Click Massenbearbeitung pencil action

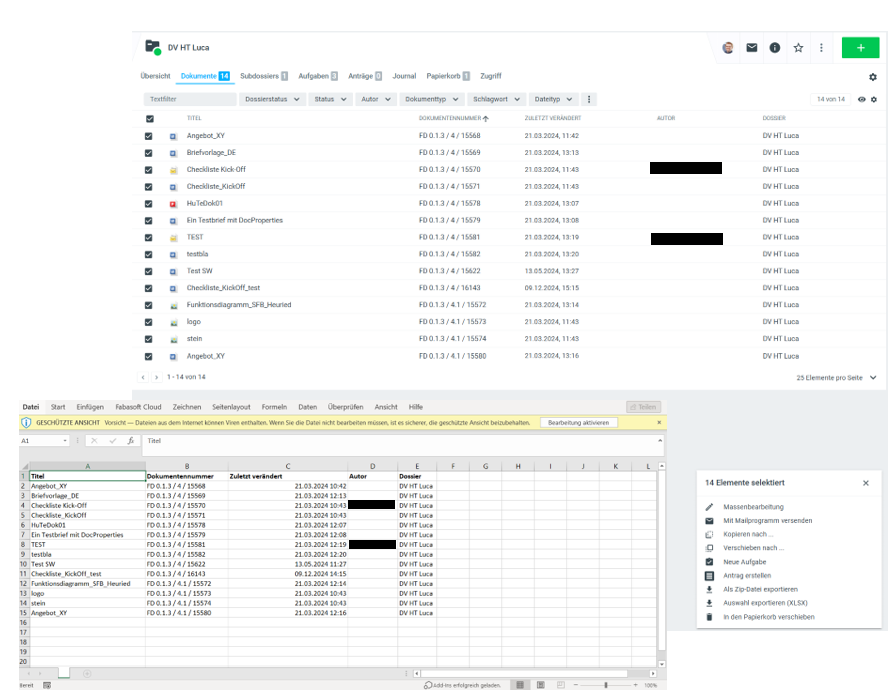(754, 507)
